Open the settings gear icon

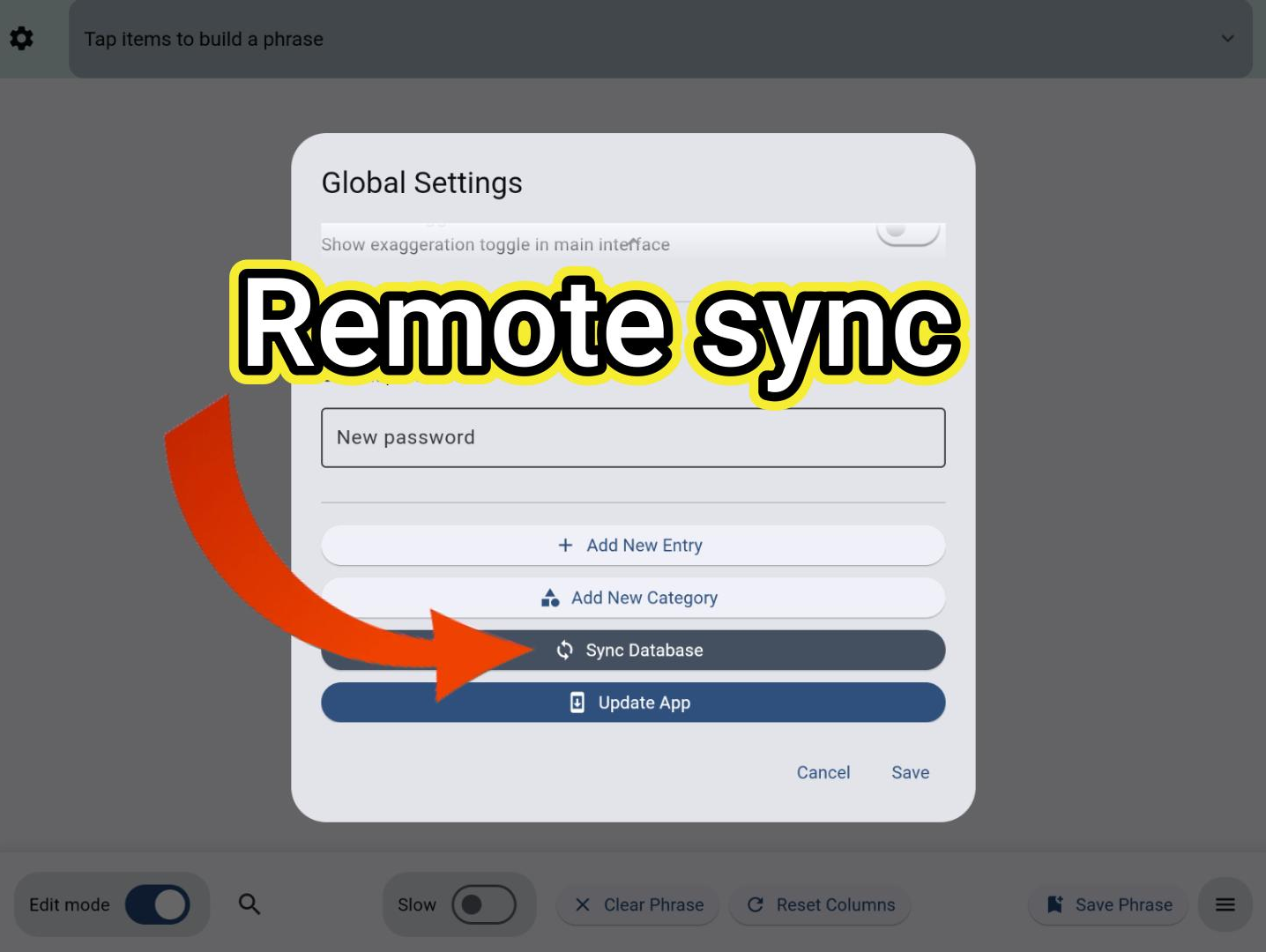[x=21, y=38]
